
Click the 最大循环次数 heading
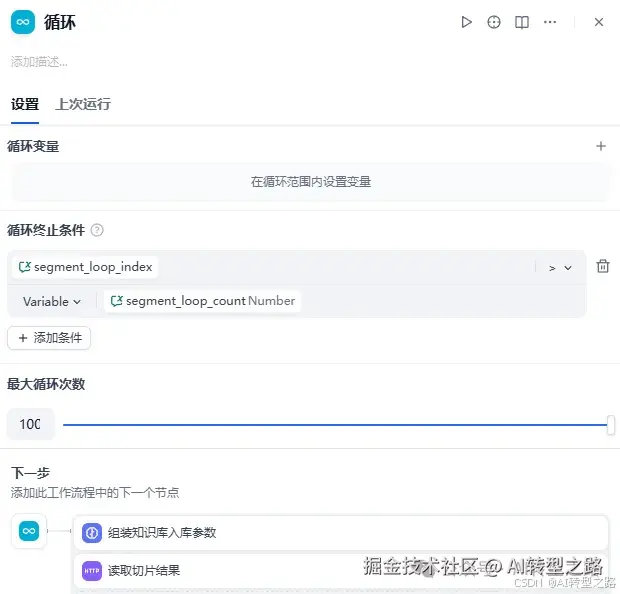point(46,384)
